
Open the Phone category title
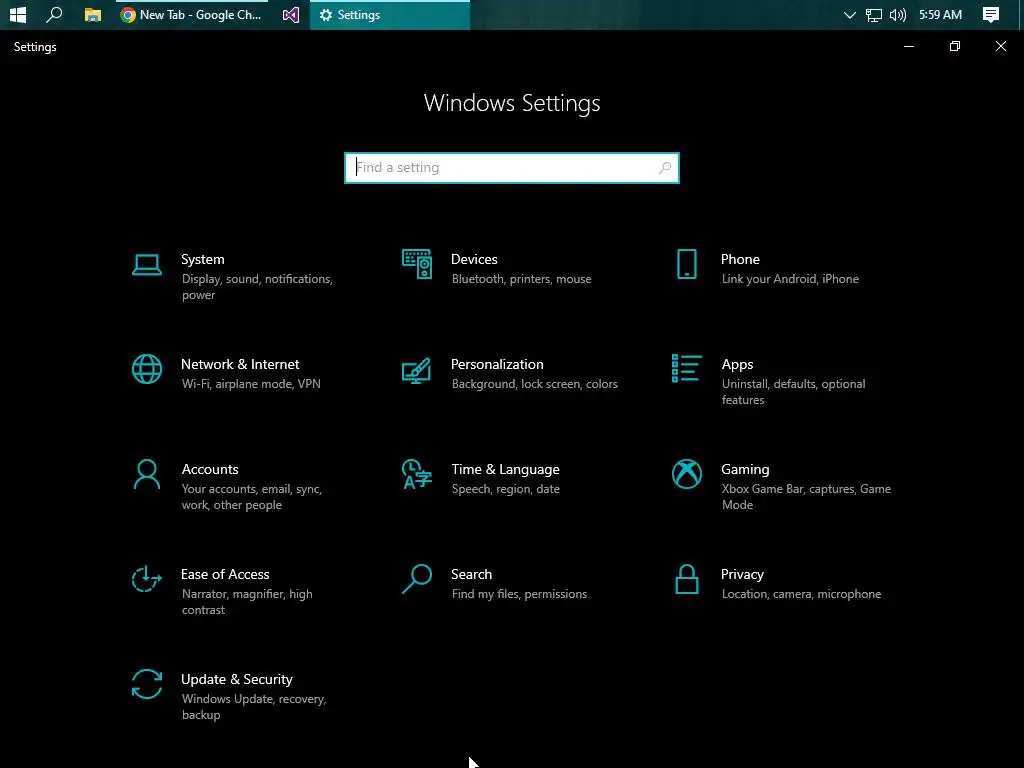(x=740, y=259)
